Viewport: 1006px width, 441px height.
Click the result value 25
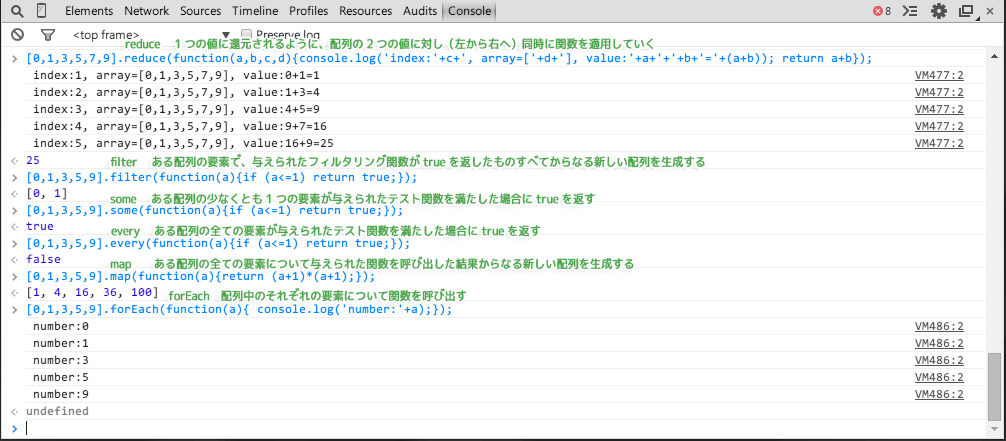[x=33, y=160]
